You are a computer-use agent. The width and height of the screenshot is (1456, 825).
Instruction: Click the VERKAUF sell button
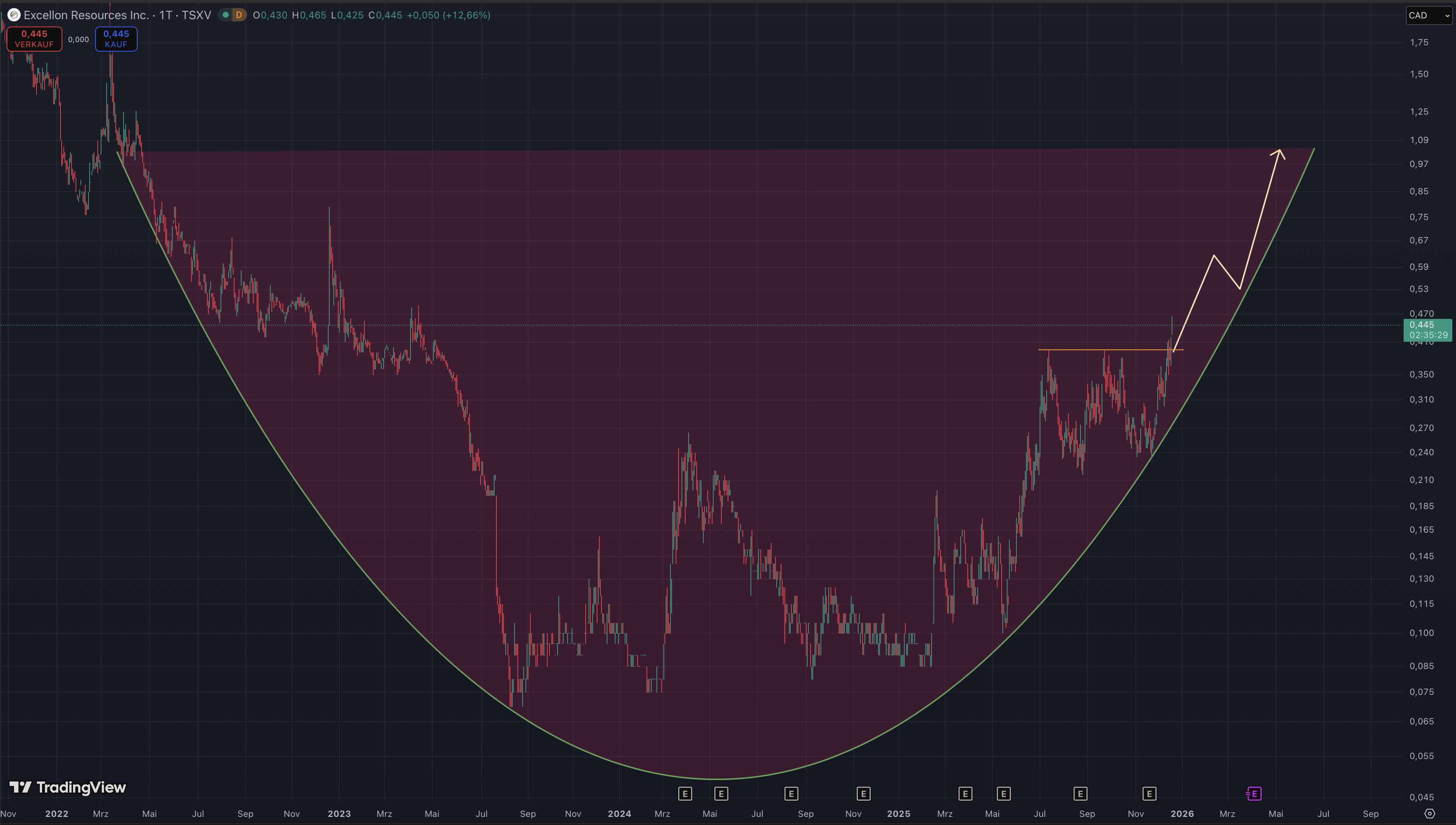click(x=34, y=39)
